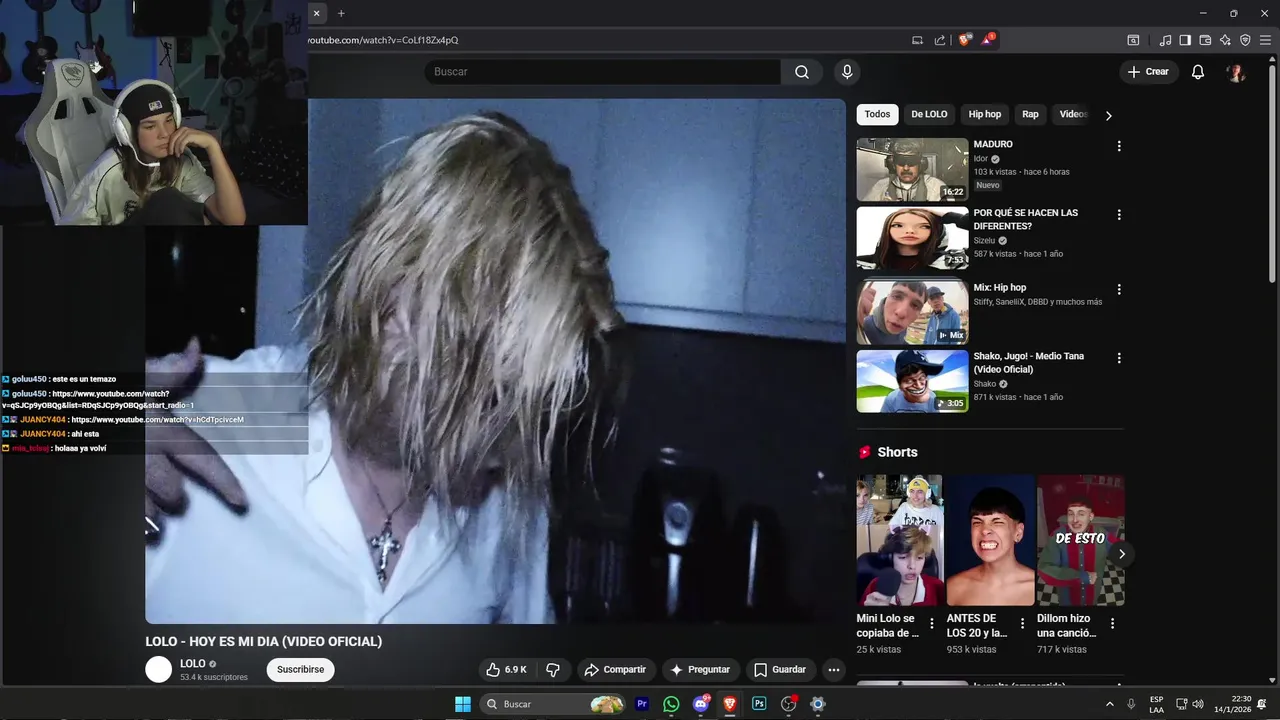This screenshot has height=720, width=1280.
Task: Open Brave Rewards triangle icon
Action: tap(988, 40)
